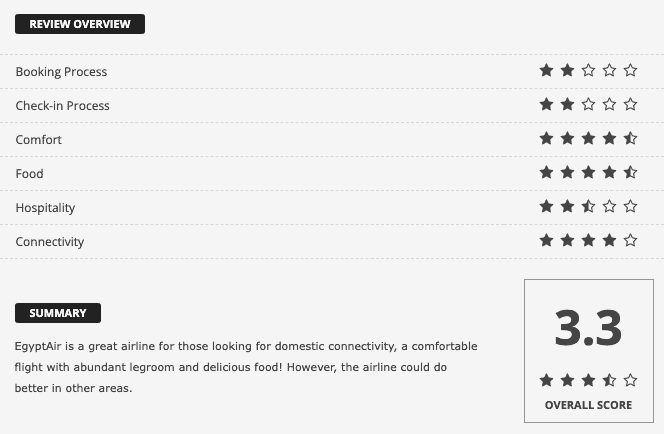Click the half star under the 3.3 score
Screen dimensions: 664x434
coord(609,380)
